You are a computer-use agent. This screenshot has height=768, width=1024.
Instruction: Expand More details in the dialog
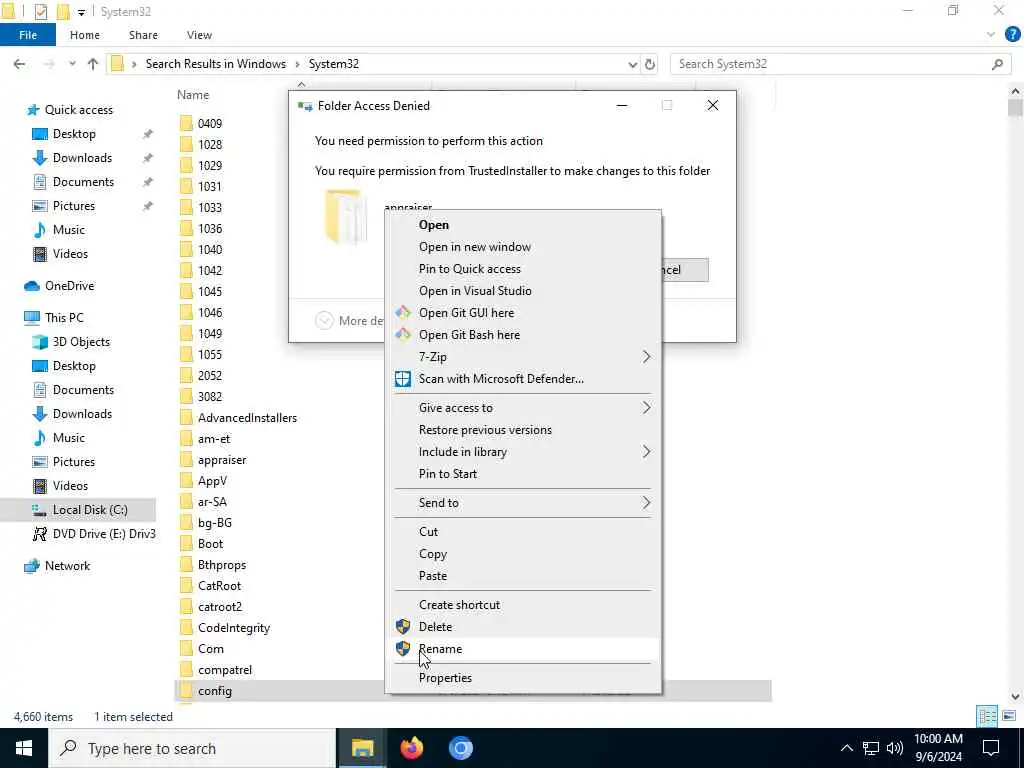pos(349,321)
